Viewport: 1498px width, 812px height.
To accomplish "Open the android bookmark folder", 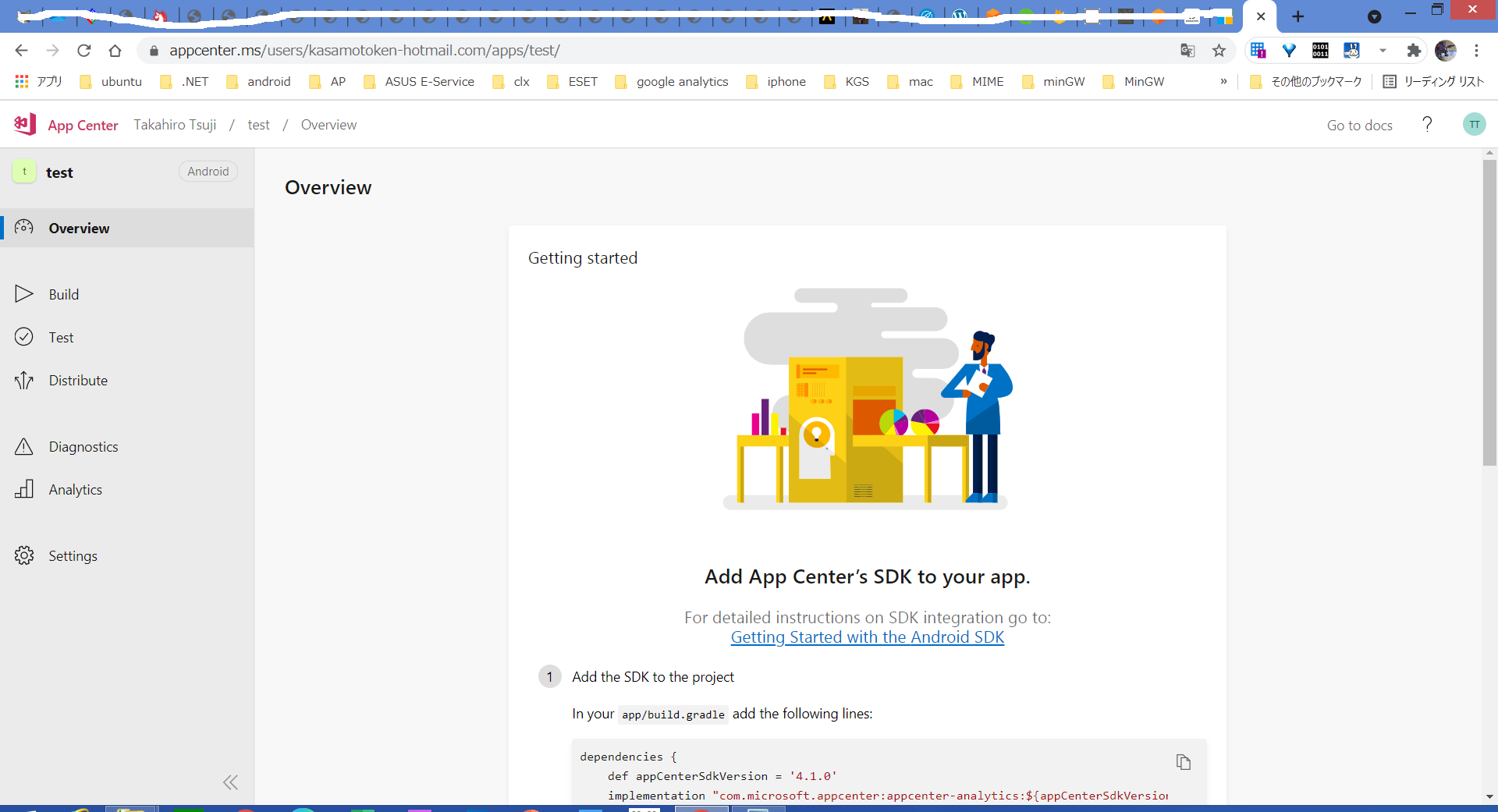I will pos(258,81).
